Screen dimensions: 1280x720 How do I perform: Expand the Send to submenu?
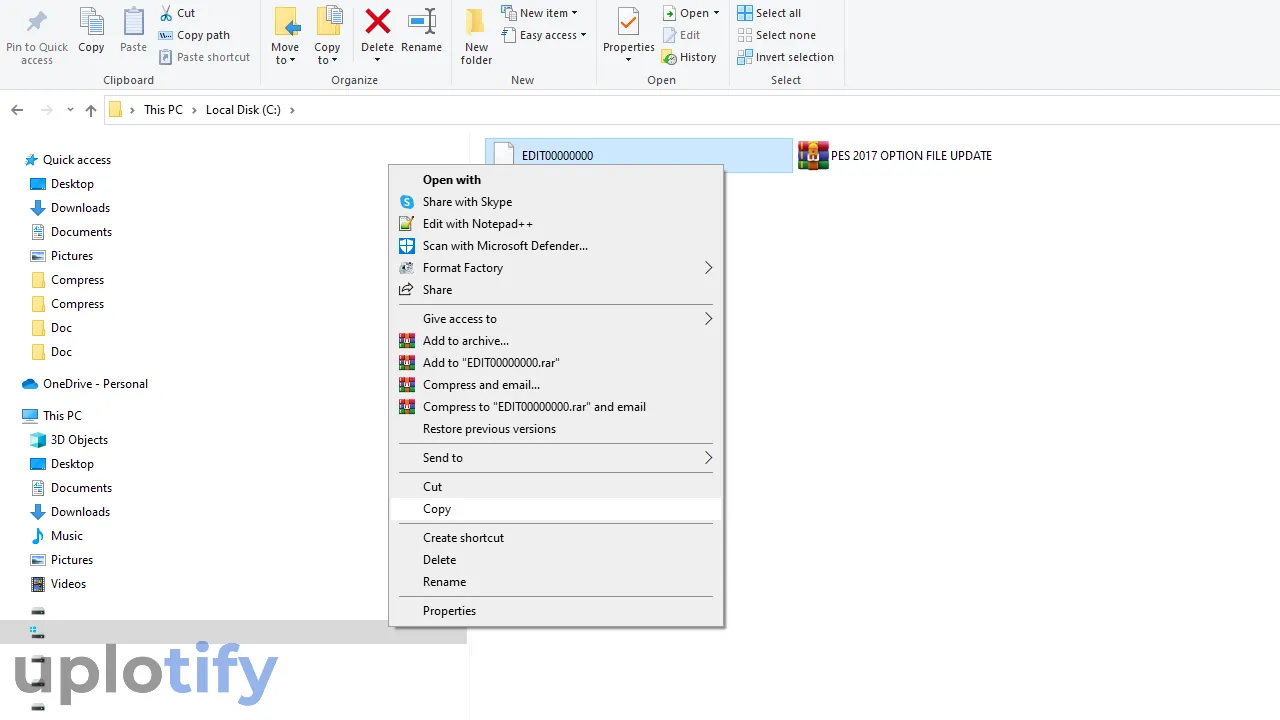point(555,458)
